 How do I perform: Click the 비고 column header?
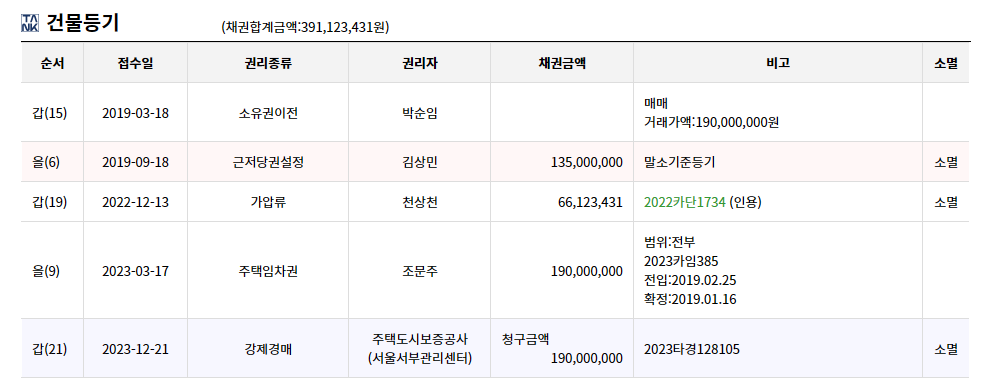point(778,63)
